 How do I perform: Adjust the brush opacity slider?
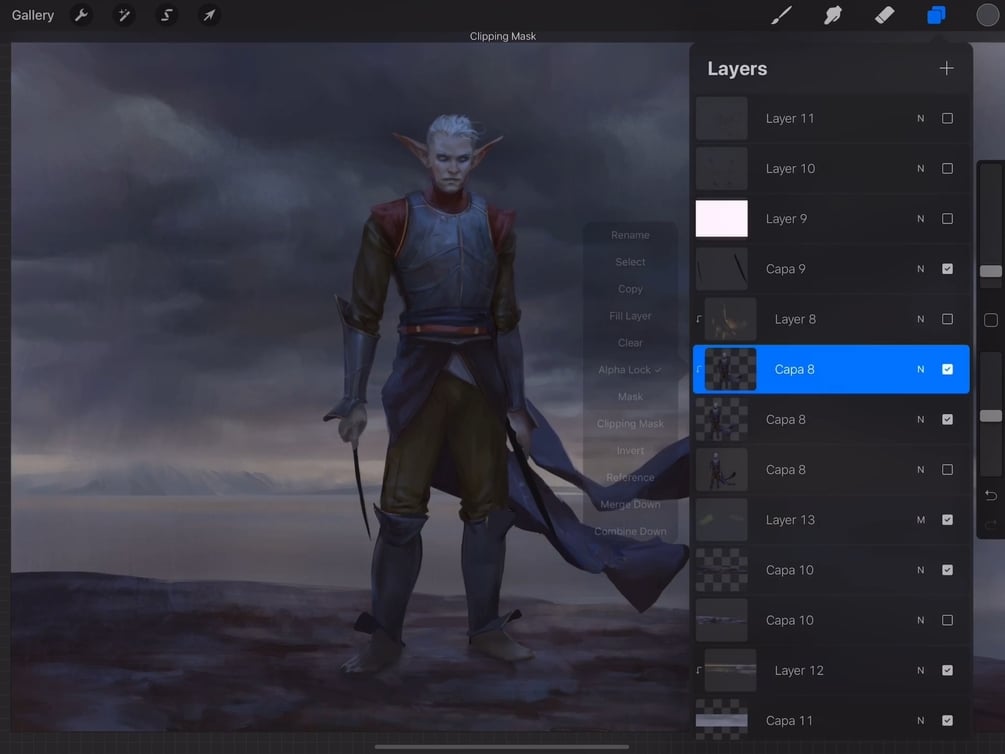click(990, 416)
